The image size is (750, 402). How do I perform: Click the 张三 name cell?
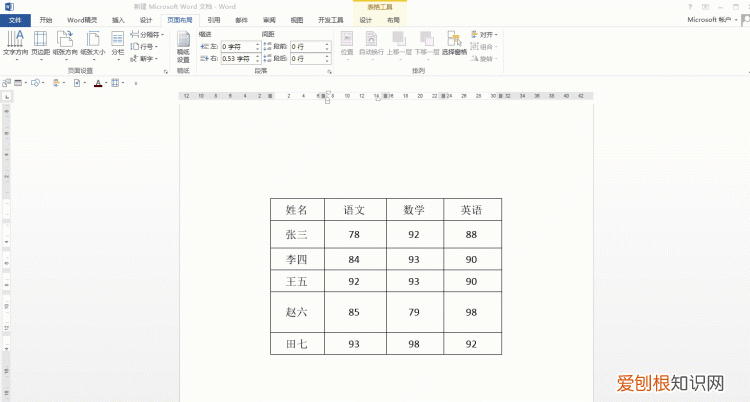(297, 234)
